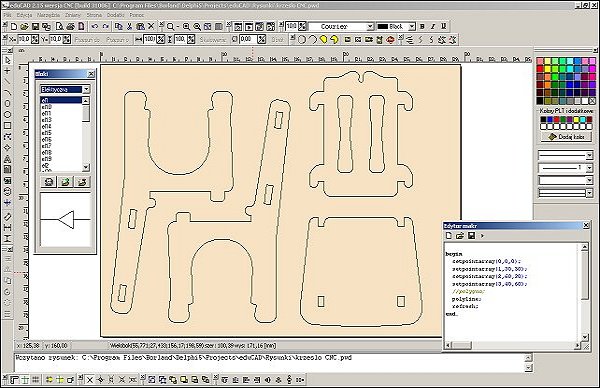Undo the last action
This screenshot has width=600, height=388.
point(95,26)
